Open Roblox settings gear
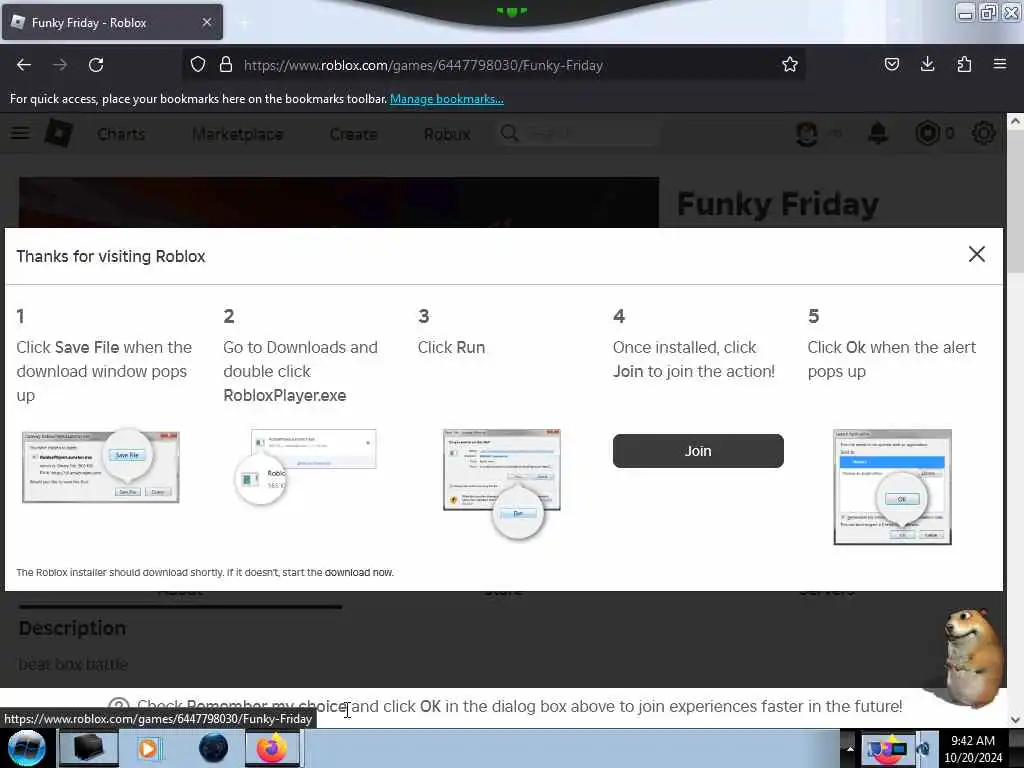Screen dimensions: 1024x768 click(984, 133)
